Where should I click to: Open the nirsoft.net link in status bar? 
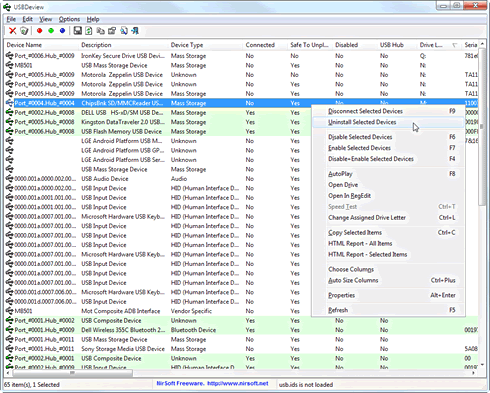pyautogui.click(x=238, y=384)
